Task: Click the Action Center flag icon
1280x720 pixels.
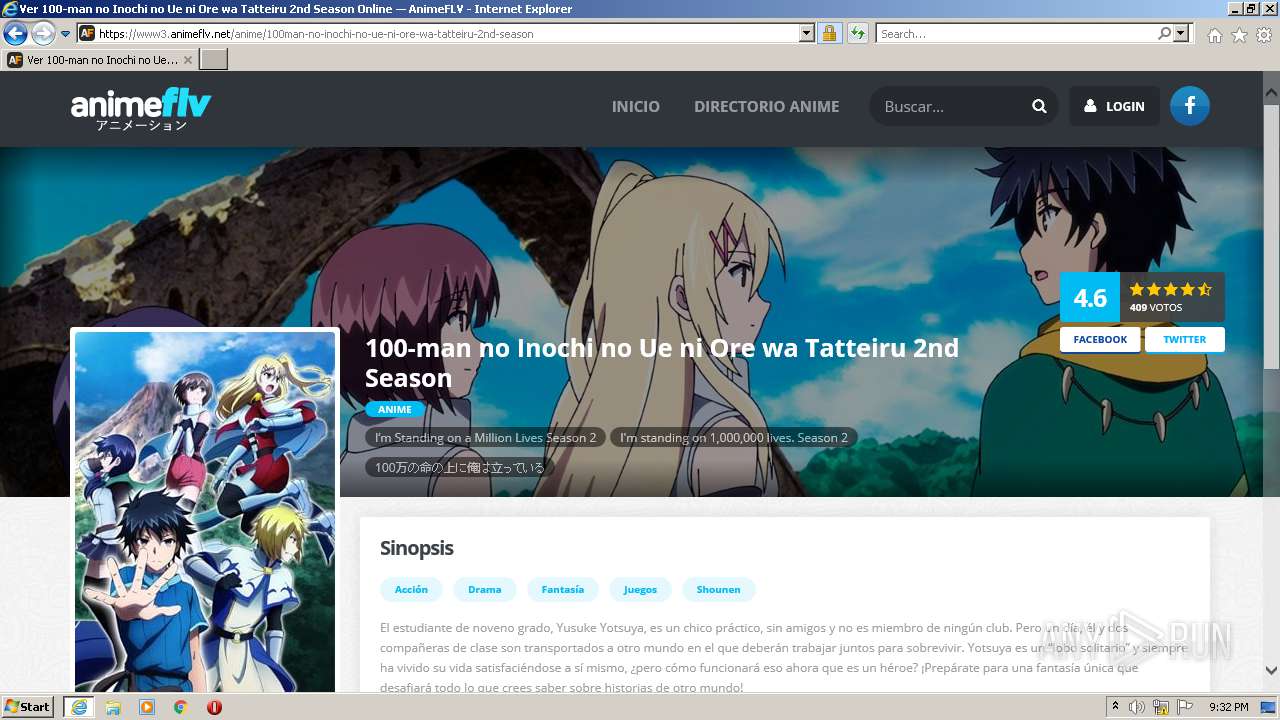Action: [x=1185, y=707]
